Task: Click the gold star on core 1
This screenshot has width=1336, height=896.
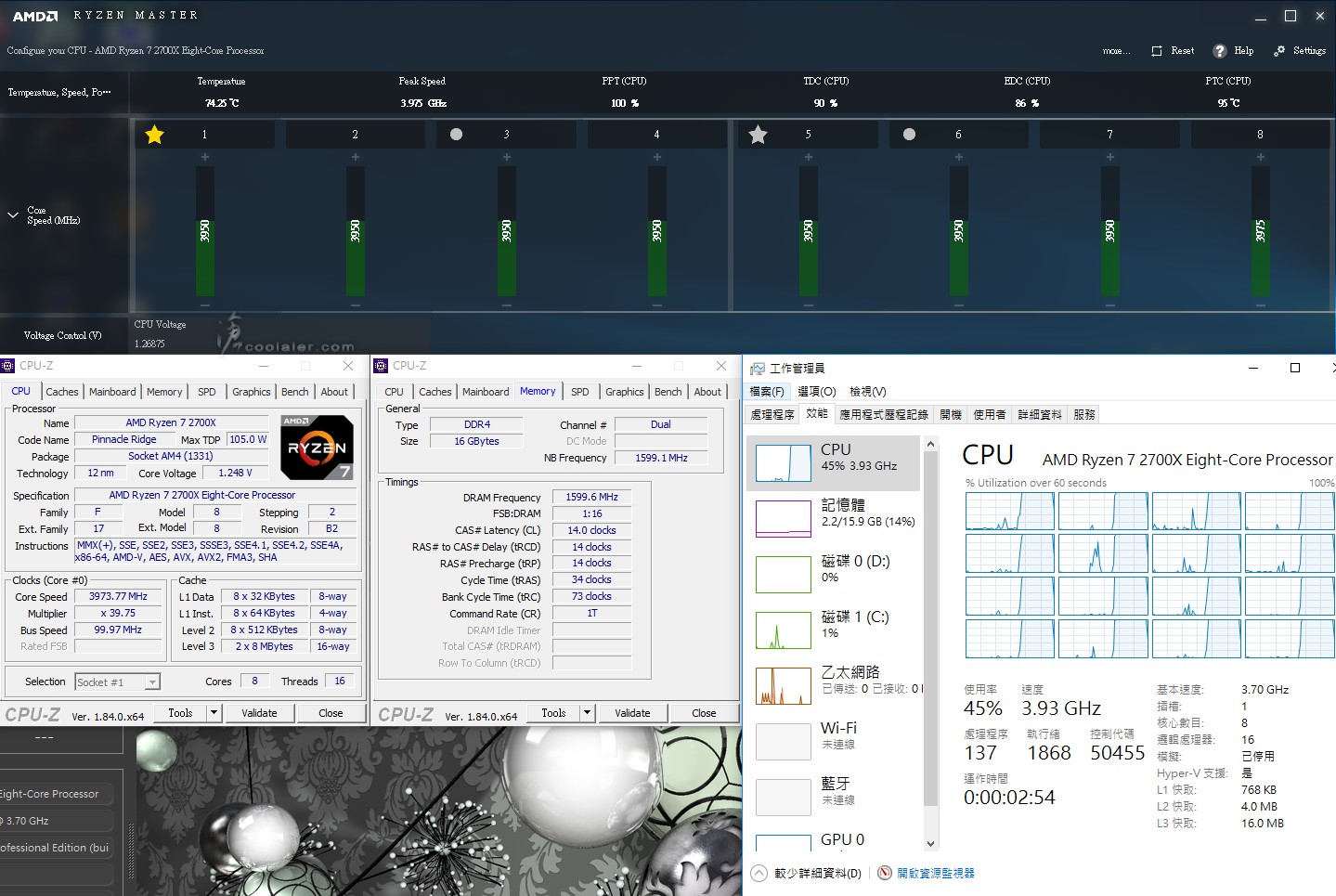Action: pyautogui.click(x=154, y=135)
